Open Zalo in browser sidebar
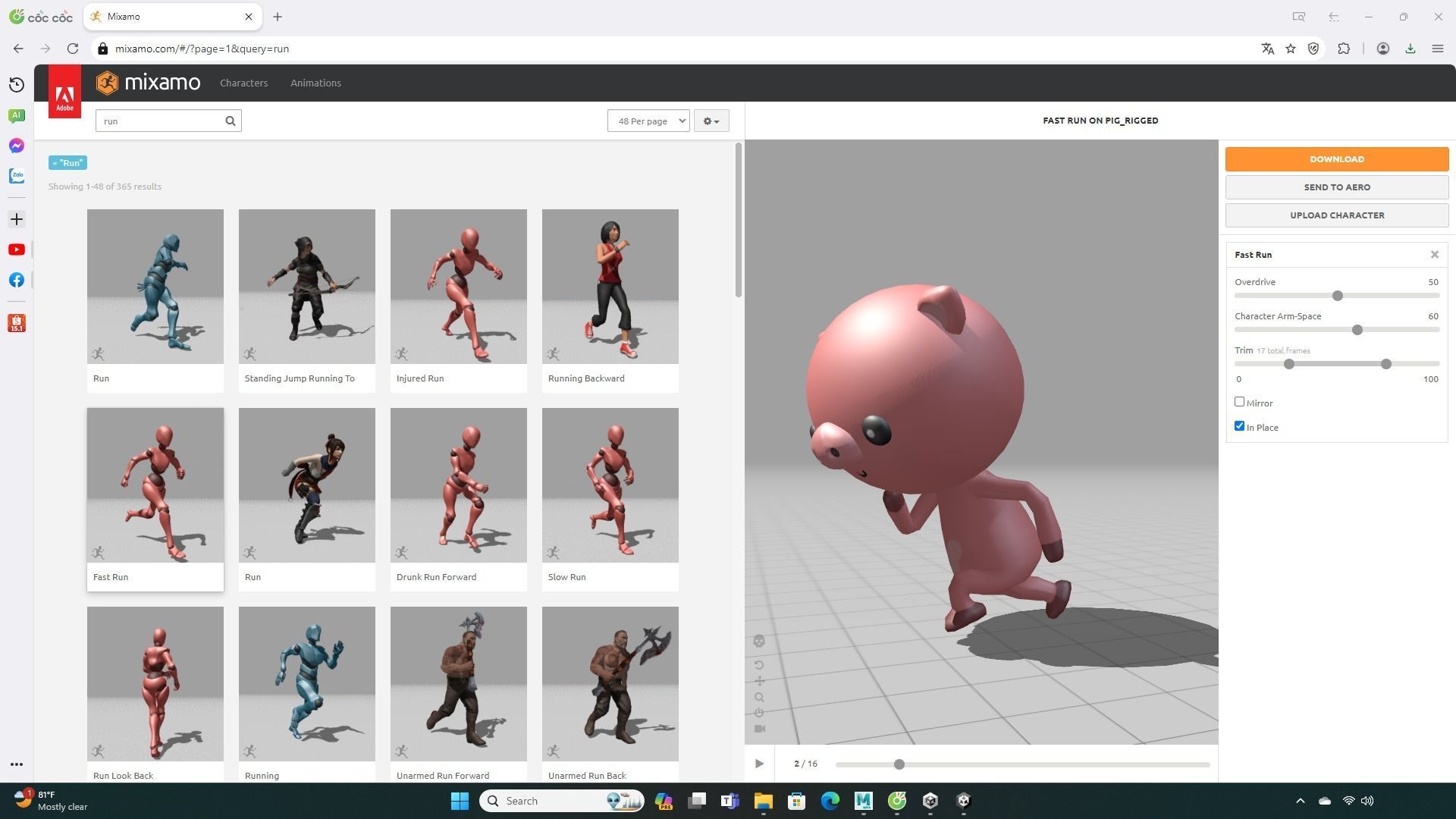This screenshot has height=819, width=1456. (17, 176)
